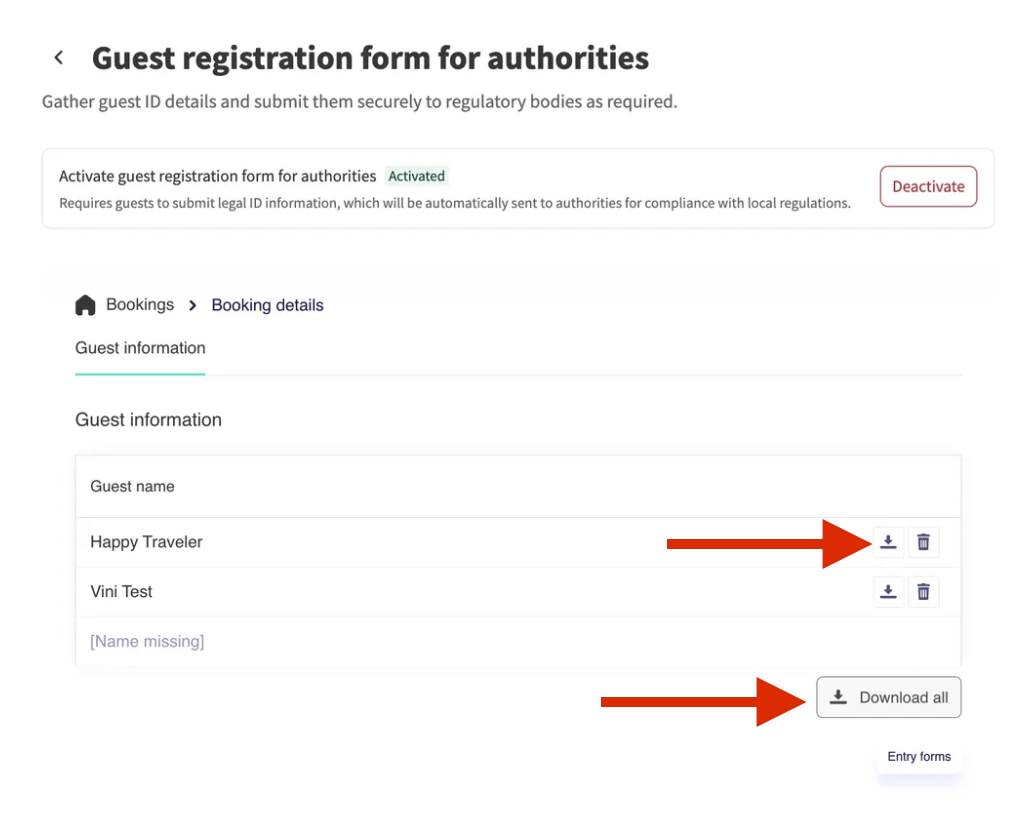Deactivate the guest registration form

[928, 186]
